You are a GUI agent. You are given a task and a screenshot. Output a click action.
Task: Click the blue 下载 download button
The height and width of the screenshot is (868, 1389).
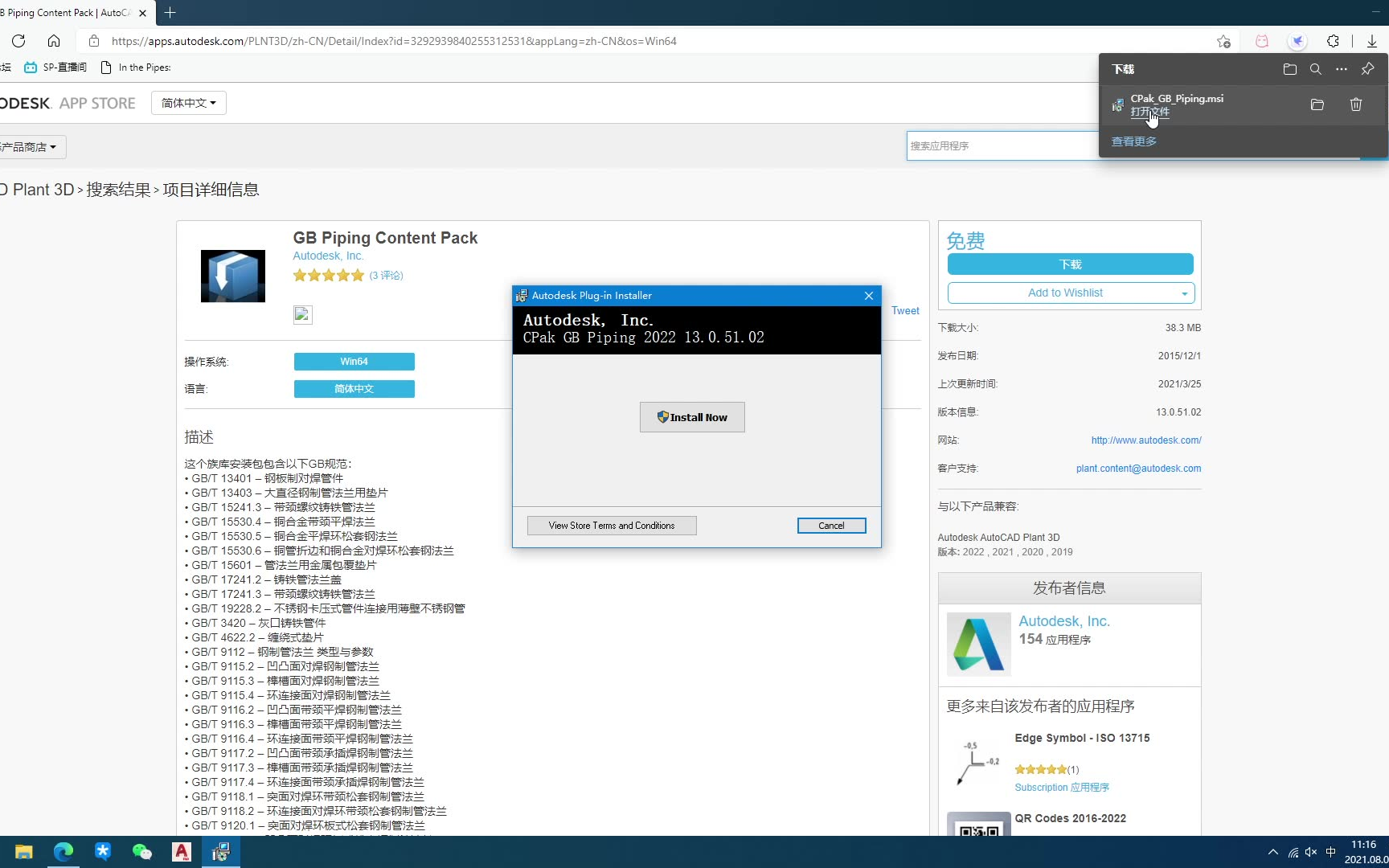point(1070,264)
